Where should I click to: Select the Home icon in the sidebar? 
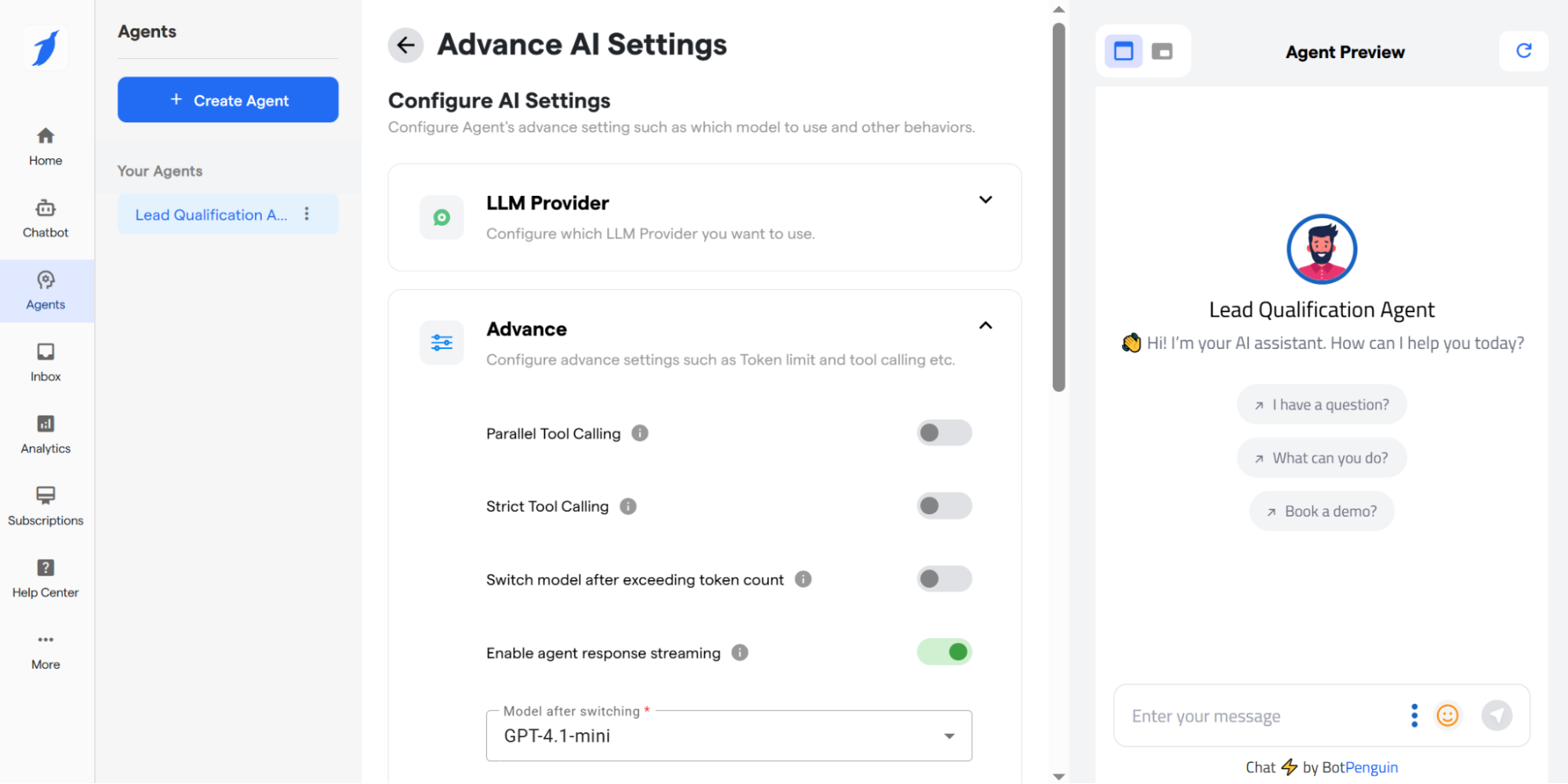[x=45, y=145]
